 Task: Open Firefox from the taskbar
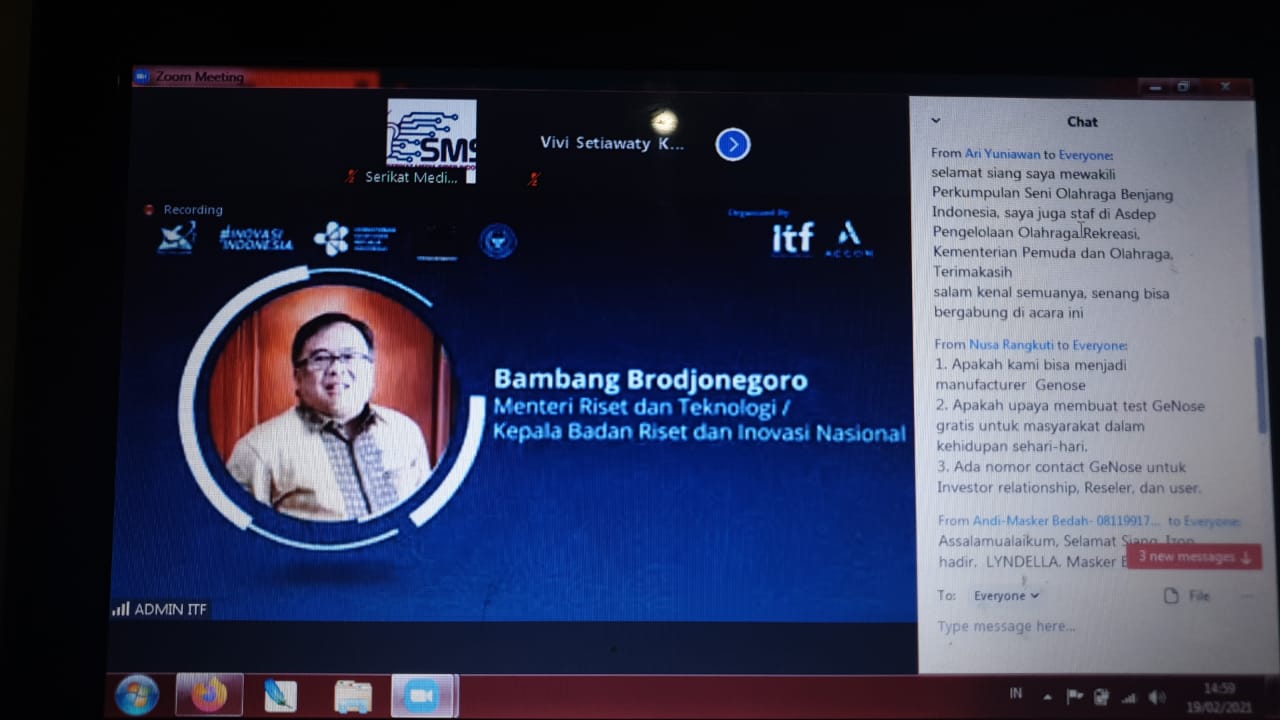tap(209, 695)
